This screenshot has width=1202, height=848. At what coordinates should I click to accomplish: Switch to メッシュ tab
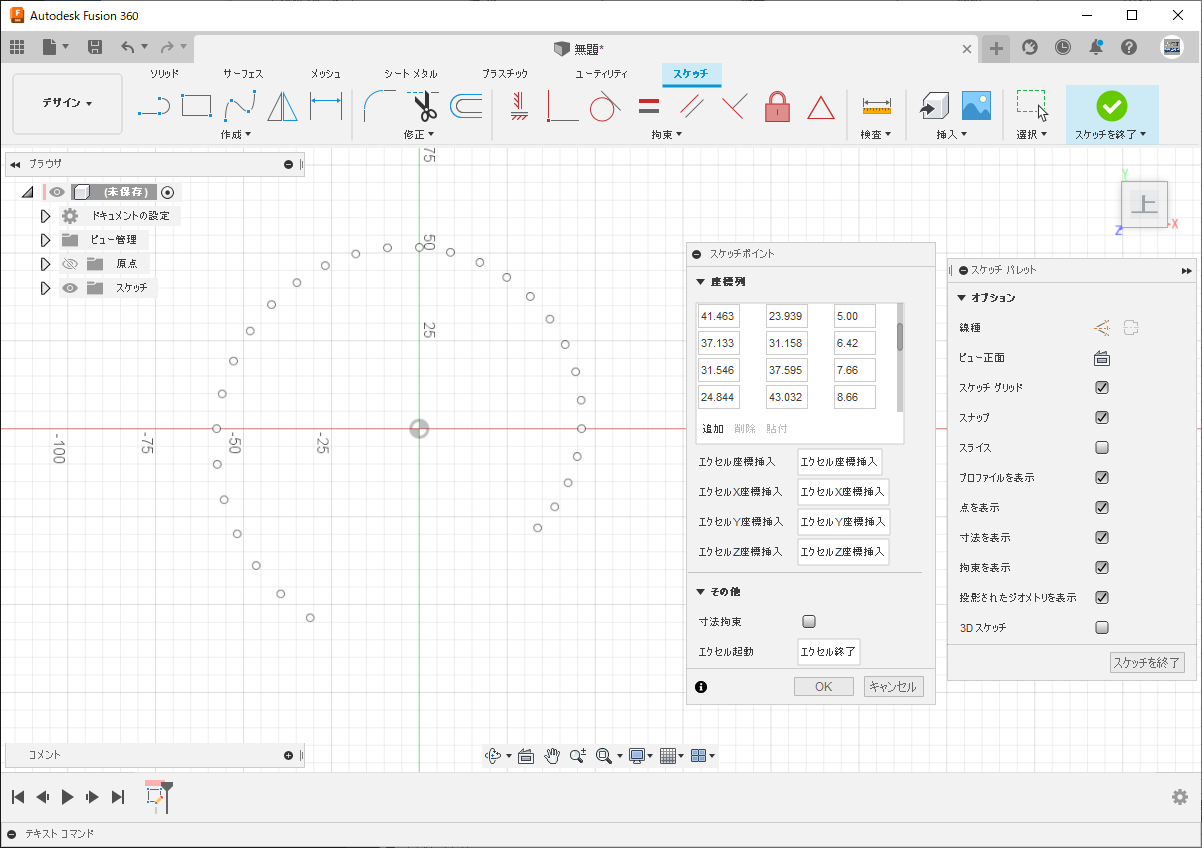[x=326, y=74]
